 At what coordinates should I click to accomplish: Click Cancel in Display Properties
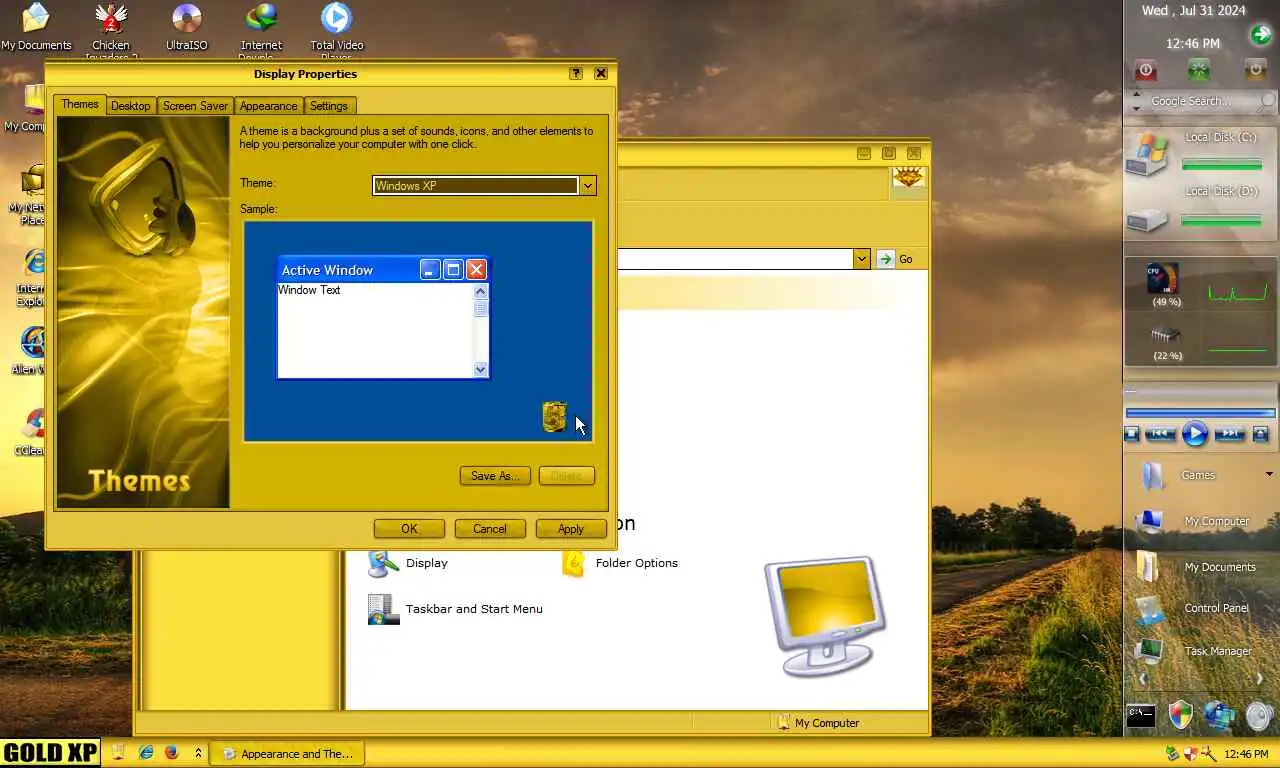pyautogui.click(x=490, y=529)
